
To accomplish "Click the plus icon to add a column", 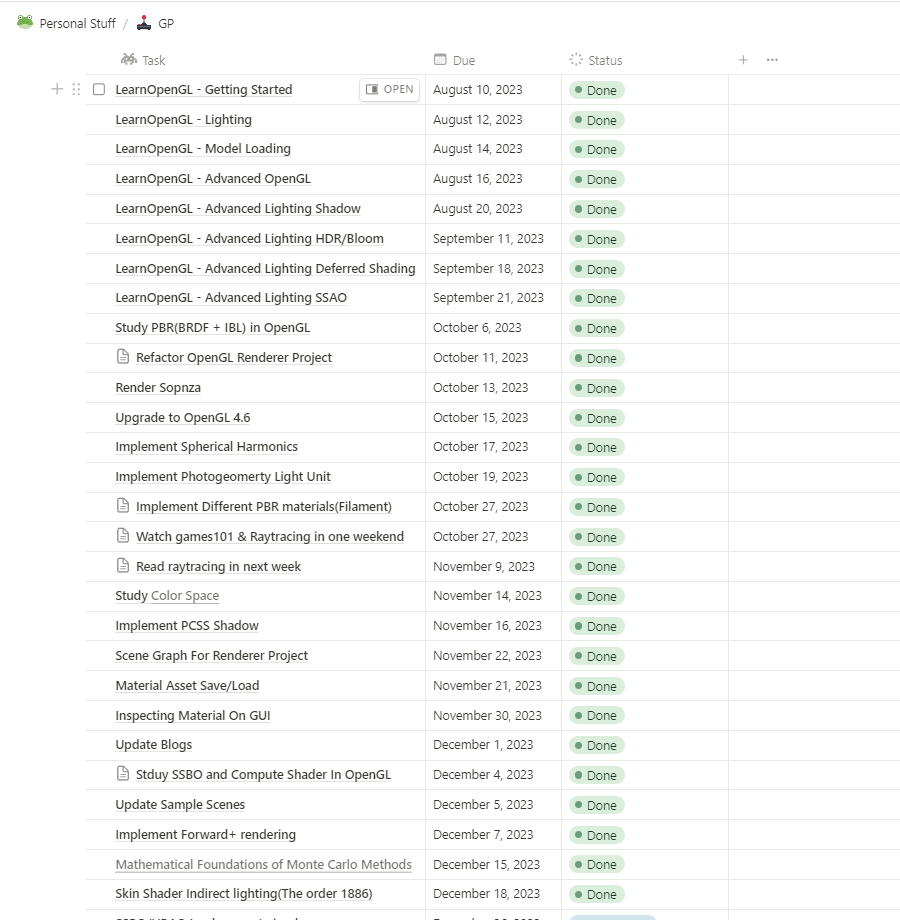I will (x=743, y=60).
